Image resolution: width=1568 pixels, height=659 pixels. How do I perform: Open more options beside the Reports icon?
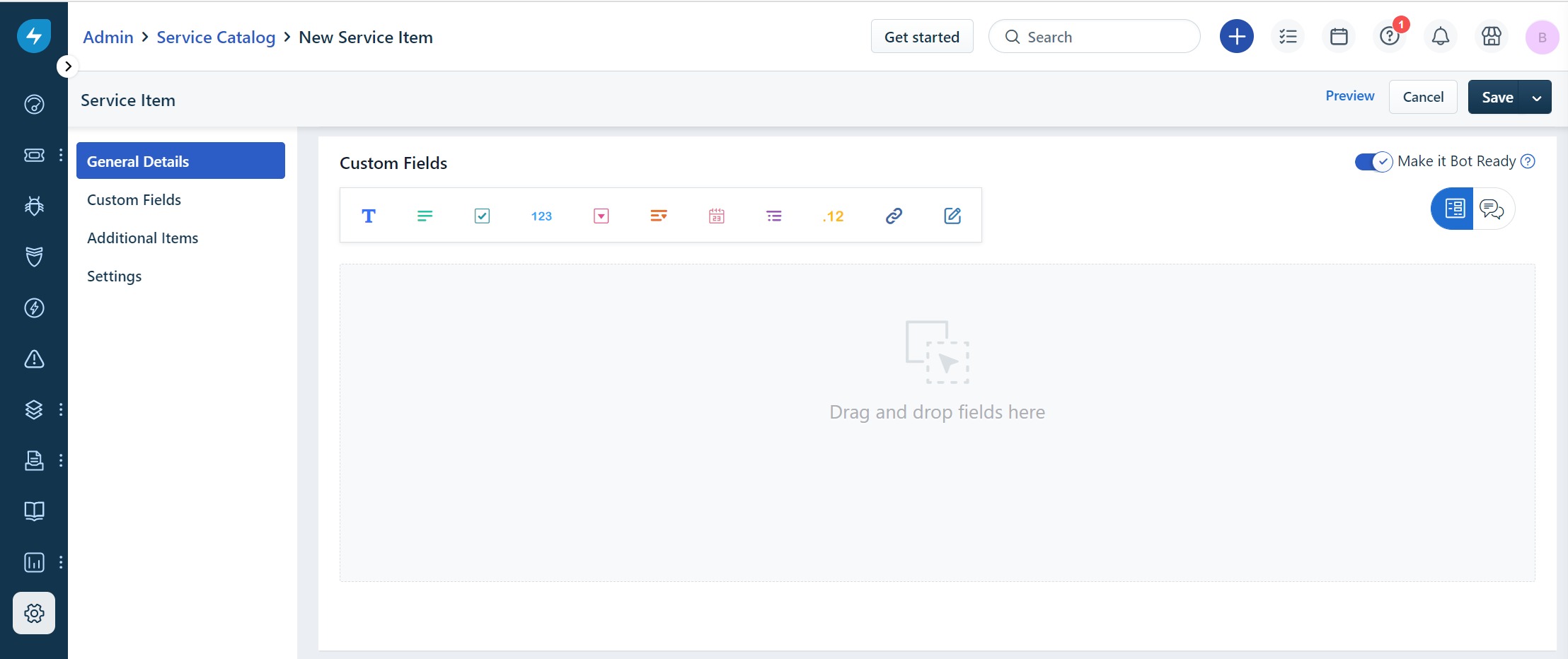pyautogui.click(x=61, y=562)
